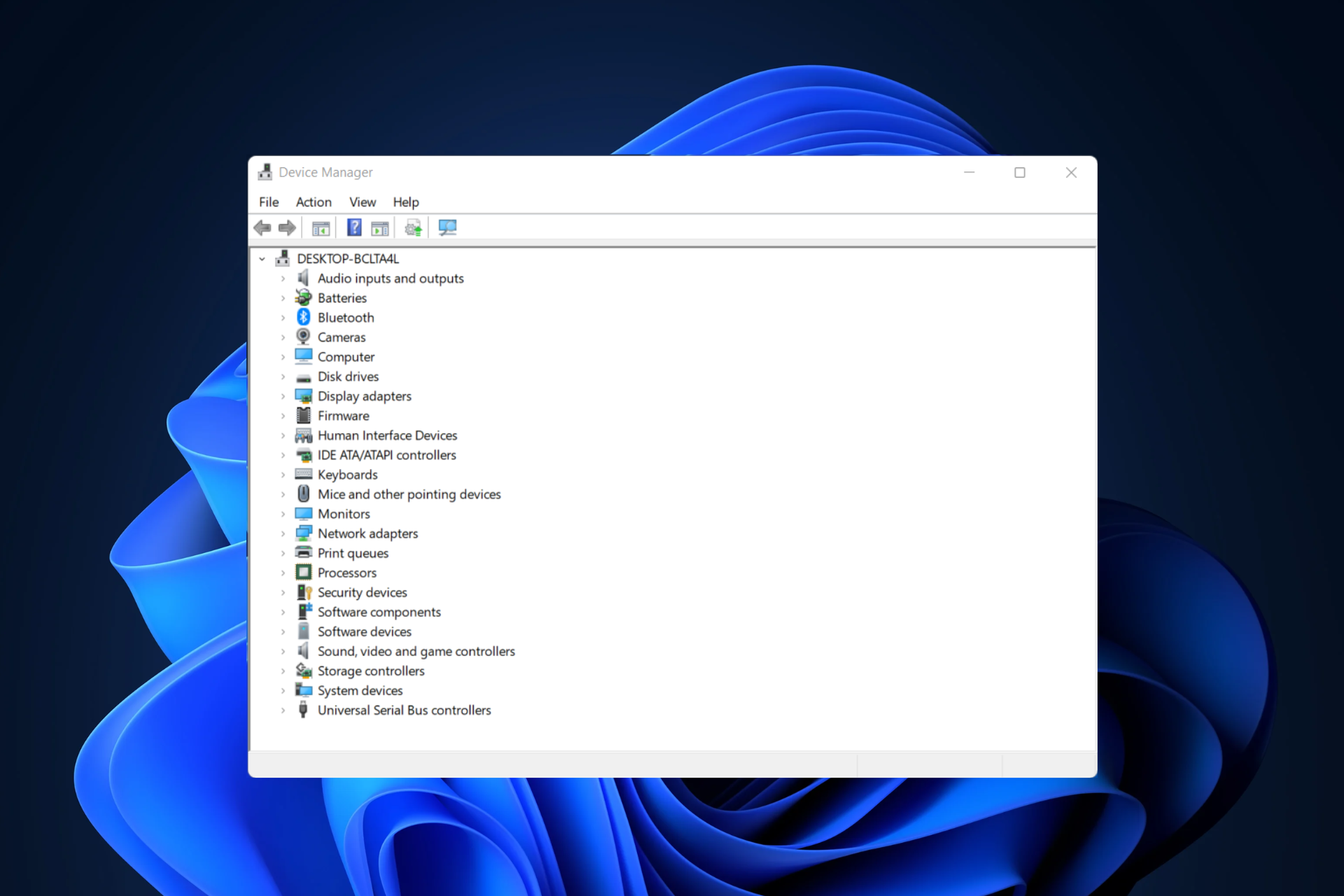Image resolution: width=1344 pixels, height=896 pixels.
Task: Expand the Network adapters category
Action: coord(283,533)
